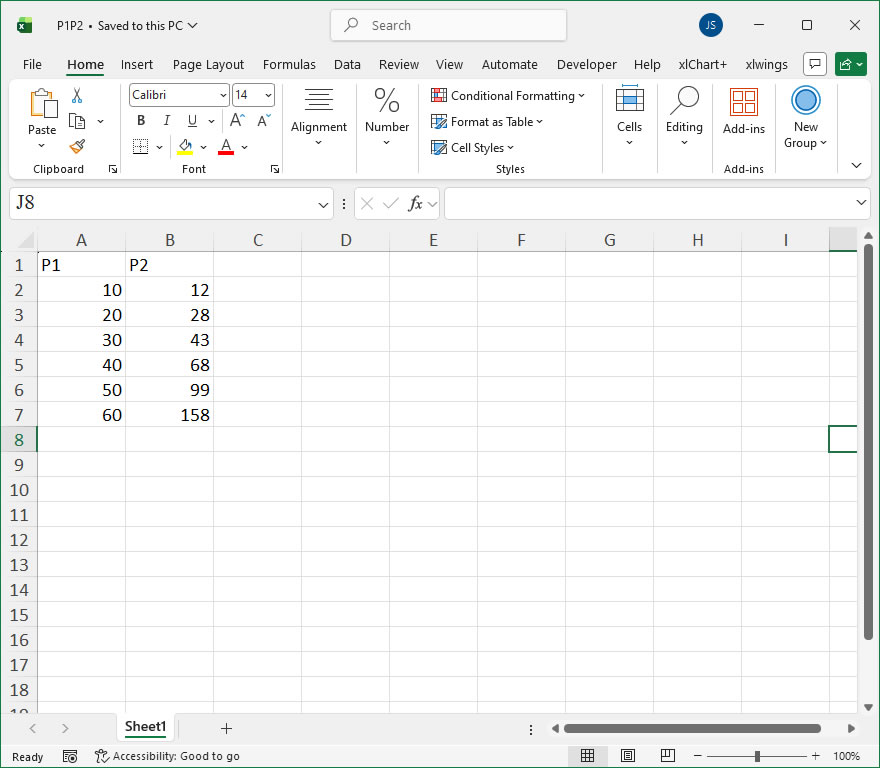This screenshot has width=880, height=768.
Task: Click the Increase Font Size icon
Action: [237, 121]
